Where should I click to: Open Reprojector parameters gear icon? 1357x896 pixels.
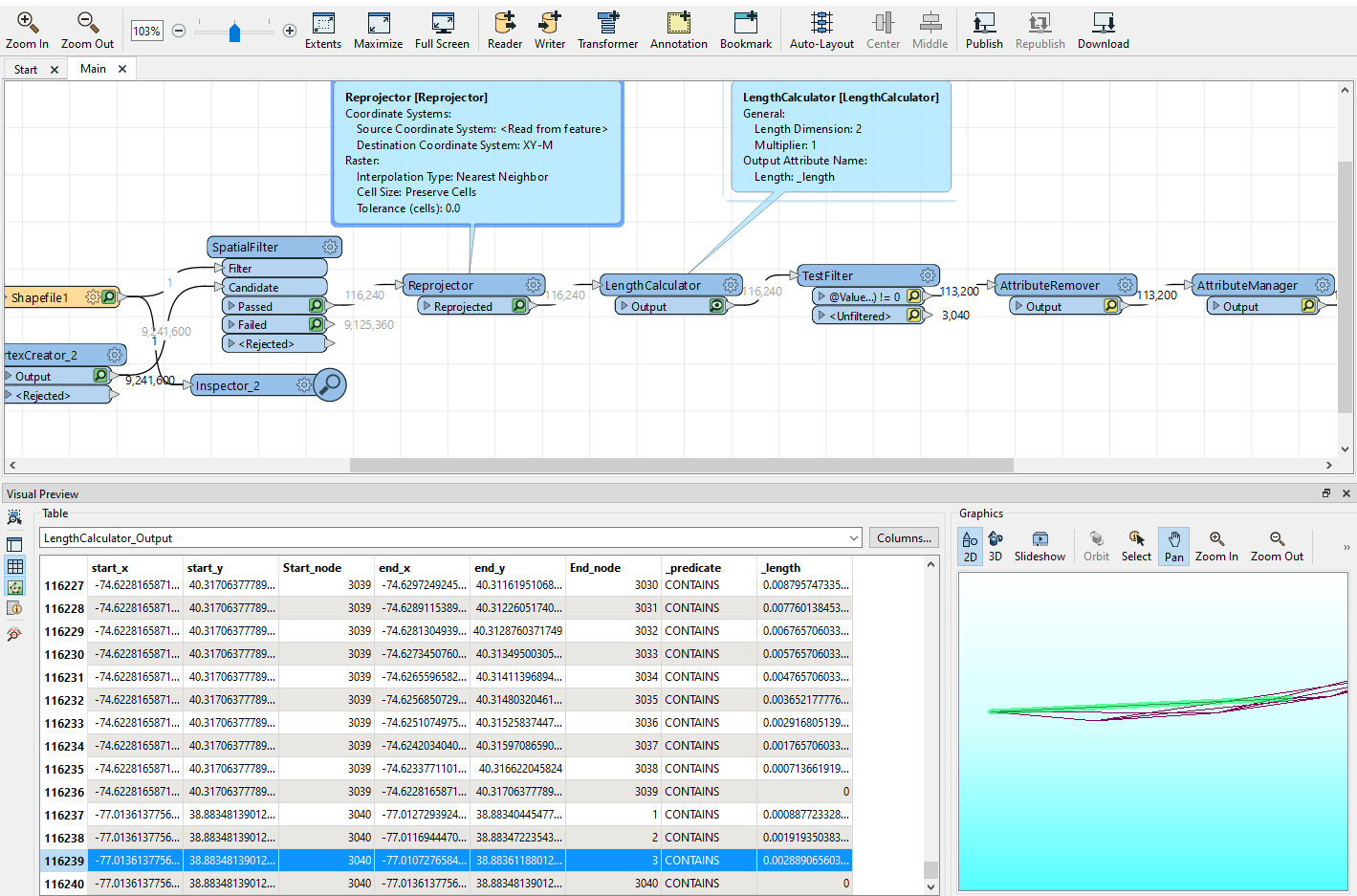click(534, 285)
